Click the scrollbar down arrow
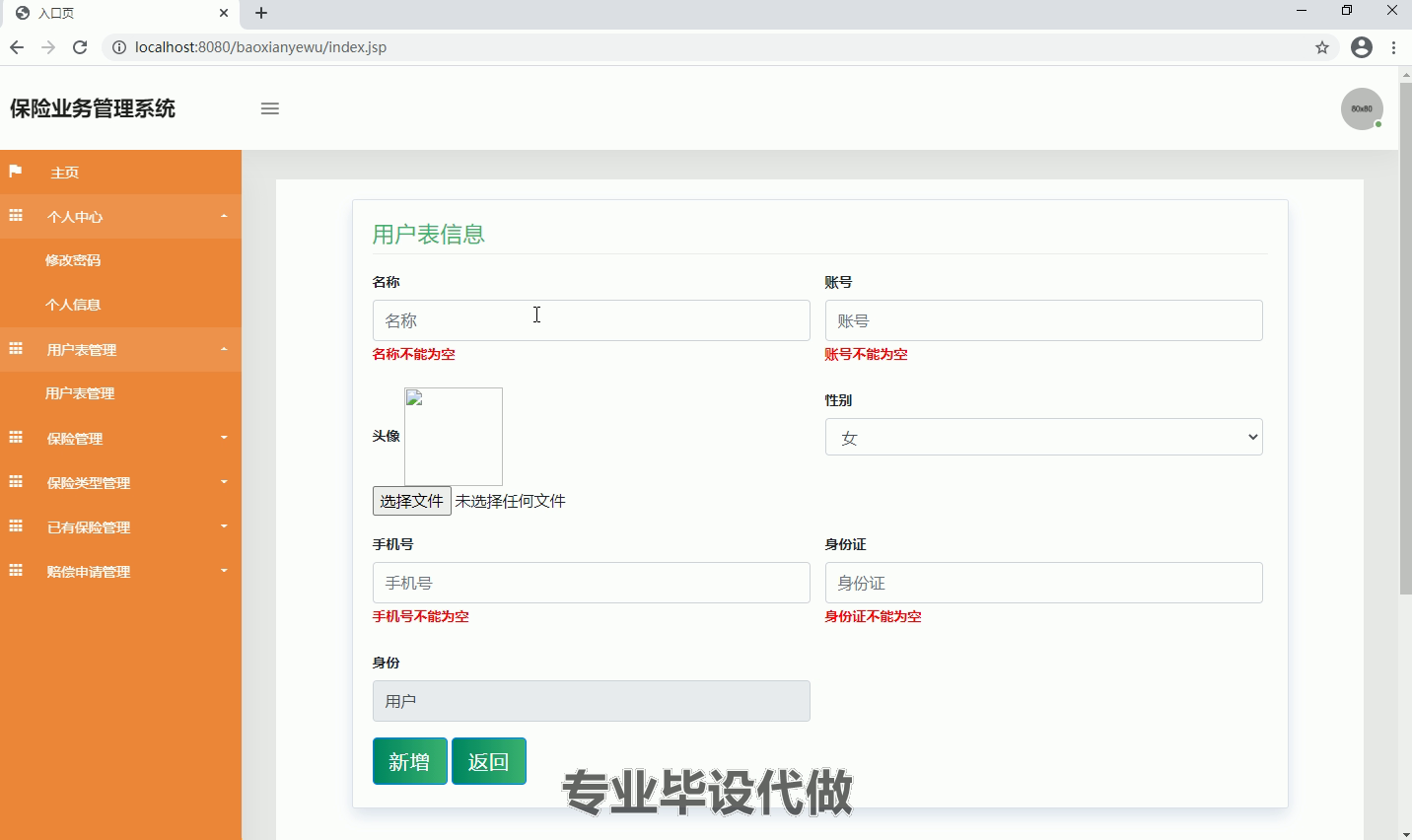The width and height of the screenshot is (1412, 840). pos(1405,833)
